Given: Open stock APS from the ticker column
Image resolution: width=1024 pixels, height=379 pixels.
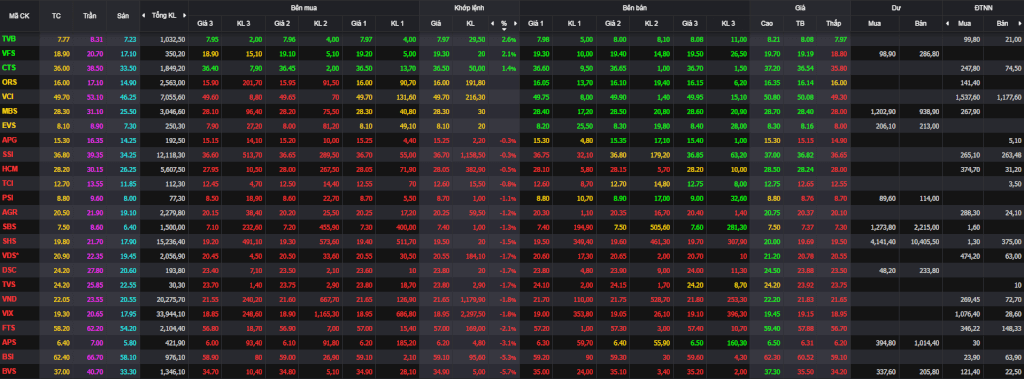Looking at the screenshot, I should [9, 342].
